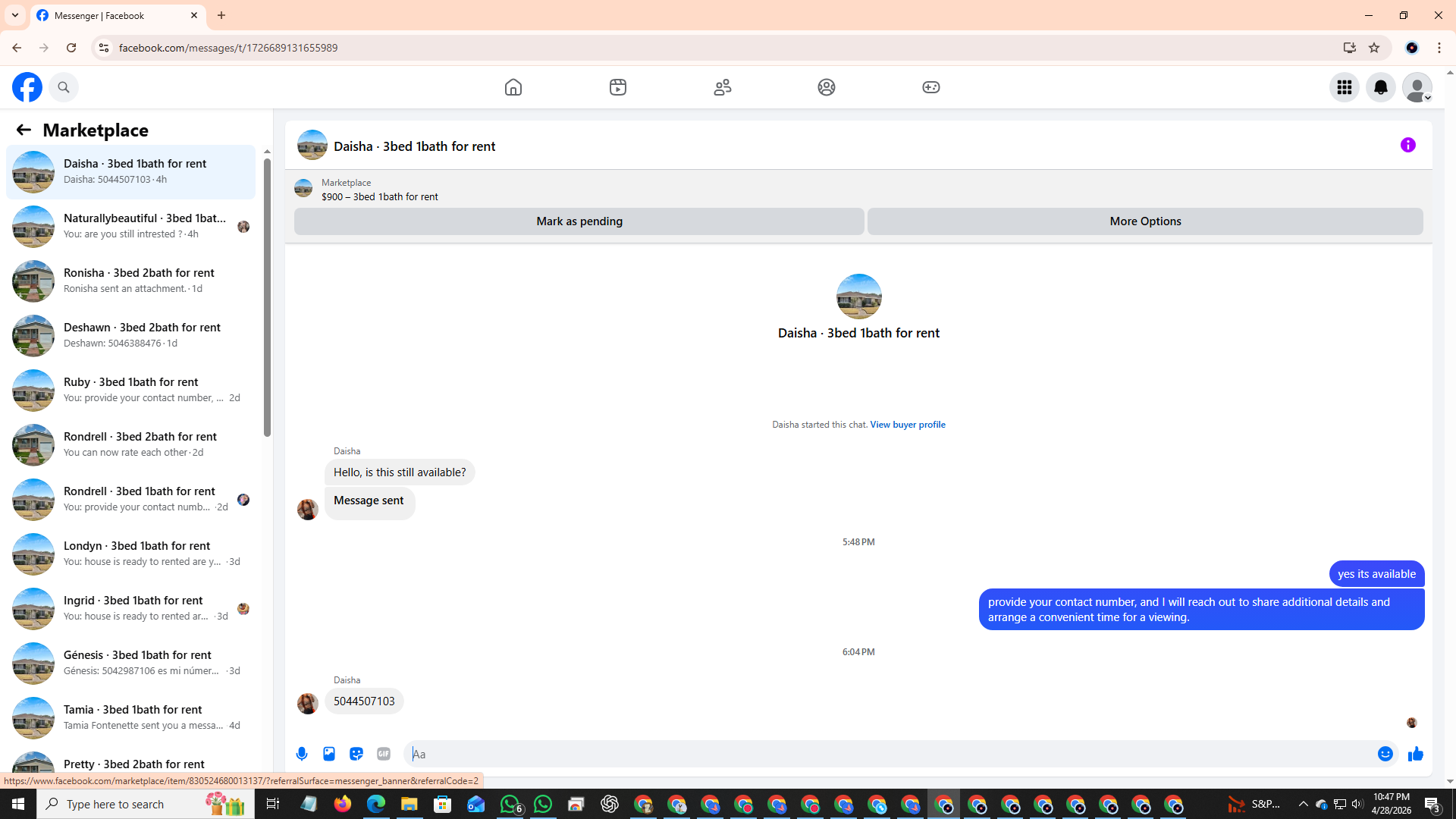Click the voice clip microphone icon
The image size is (1456, 819).
302,754
